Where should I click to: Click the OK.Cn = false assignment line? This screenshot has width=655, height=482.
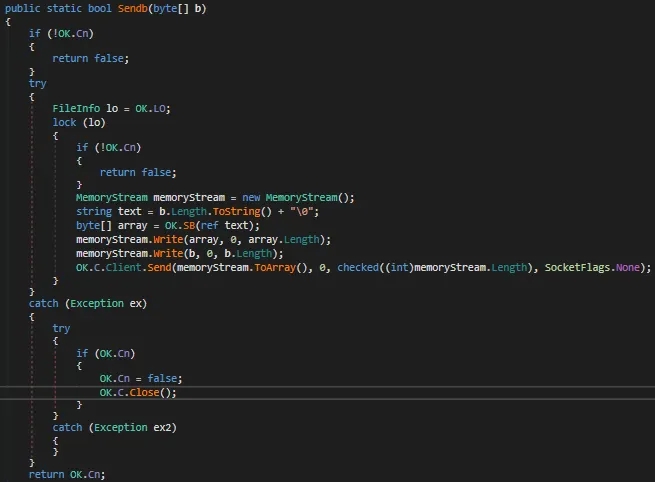[140, 378]
